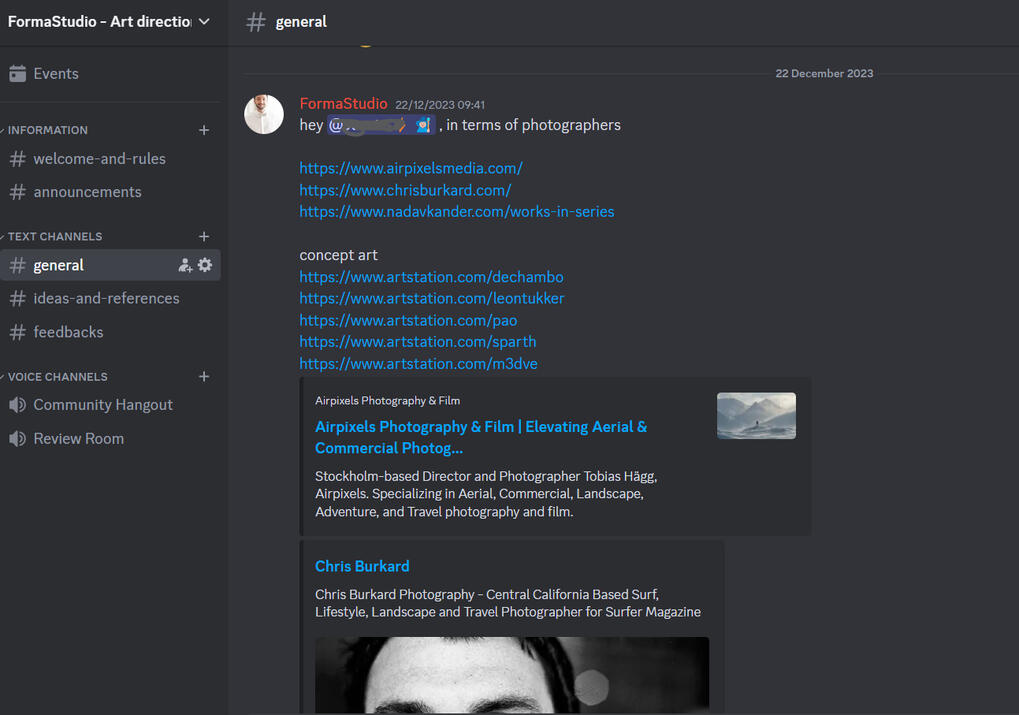
Task: Click the Airpixels embed thumbnail image
Action: click(x=756, y=416)
